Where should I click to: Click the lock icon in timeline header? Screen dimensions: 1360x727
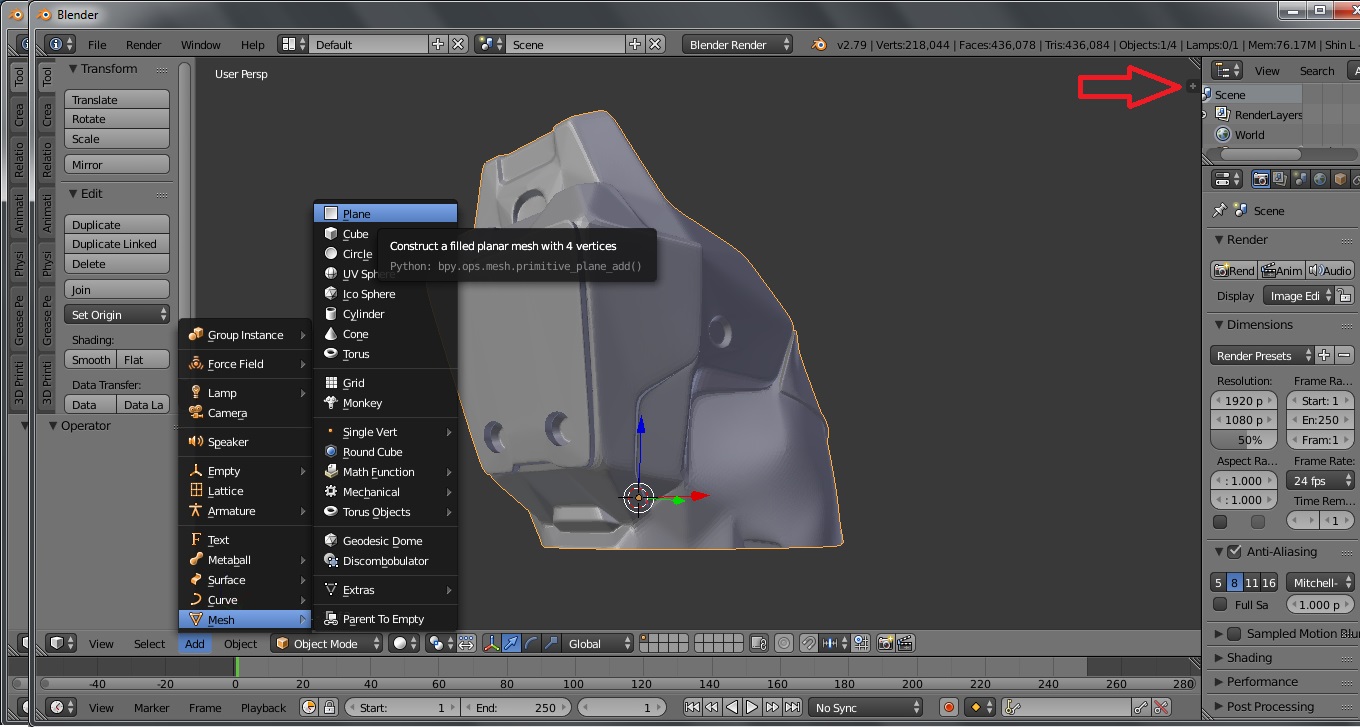[x=329, y=708]
